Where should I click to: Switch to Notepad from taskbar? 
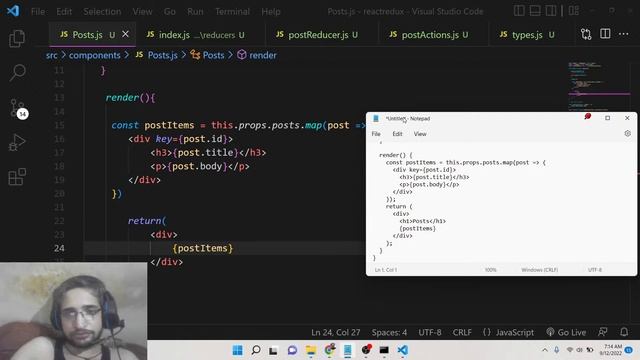coord(347,350)
